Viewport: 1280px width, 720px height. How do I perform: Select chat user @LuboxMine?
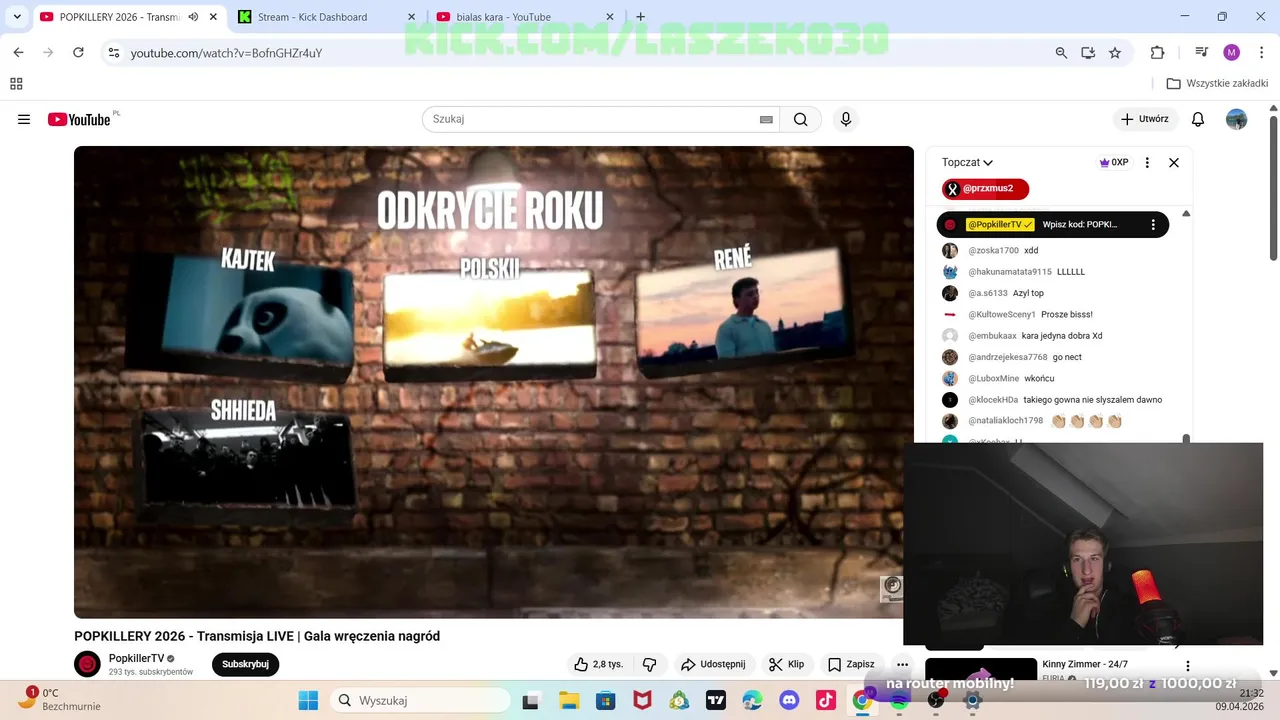[993, 379]
